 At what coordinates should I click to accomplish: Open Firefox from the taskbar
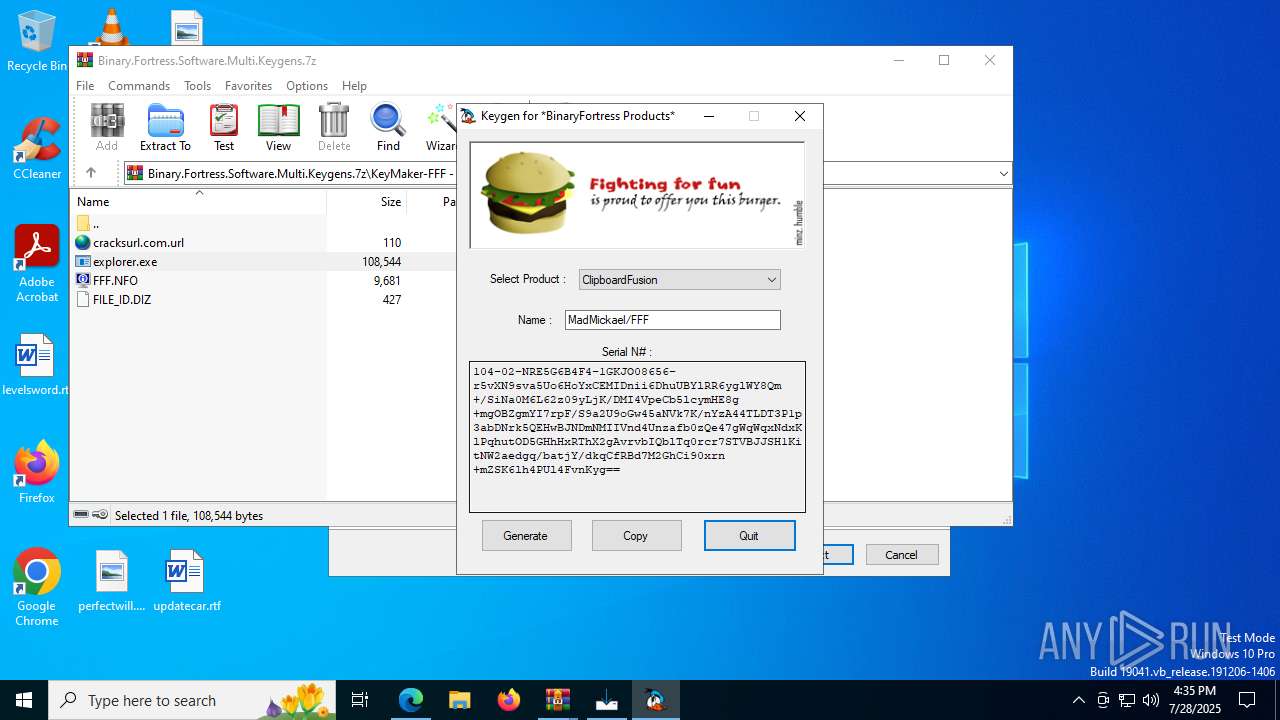[x=509, y=700]
